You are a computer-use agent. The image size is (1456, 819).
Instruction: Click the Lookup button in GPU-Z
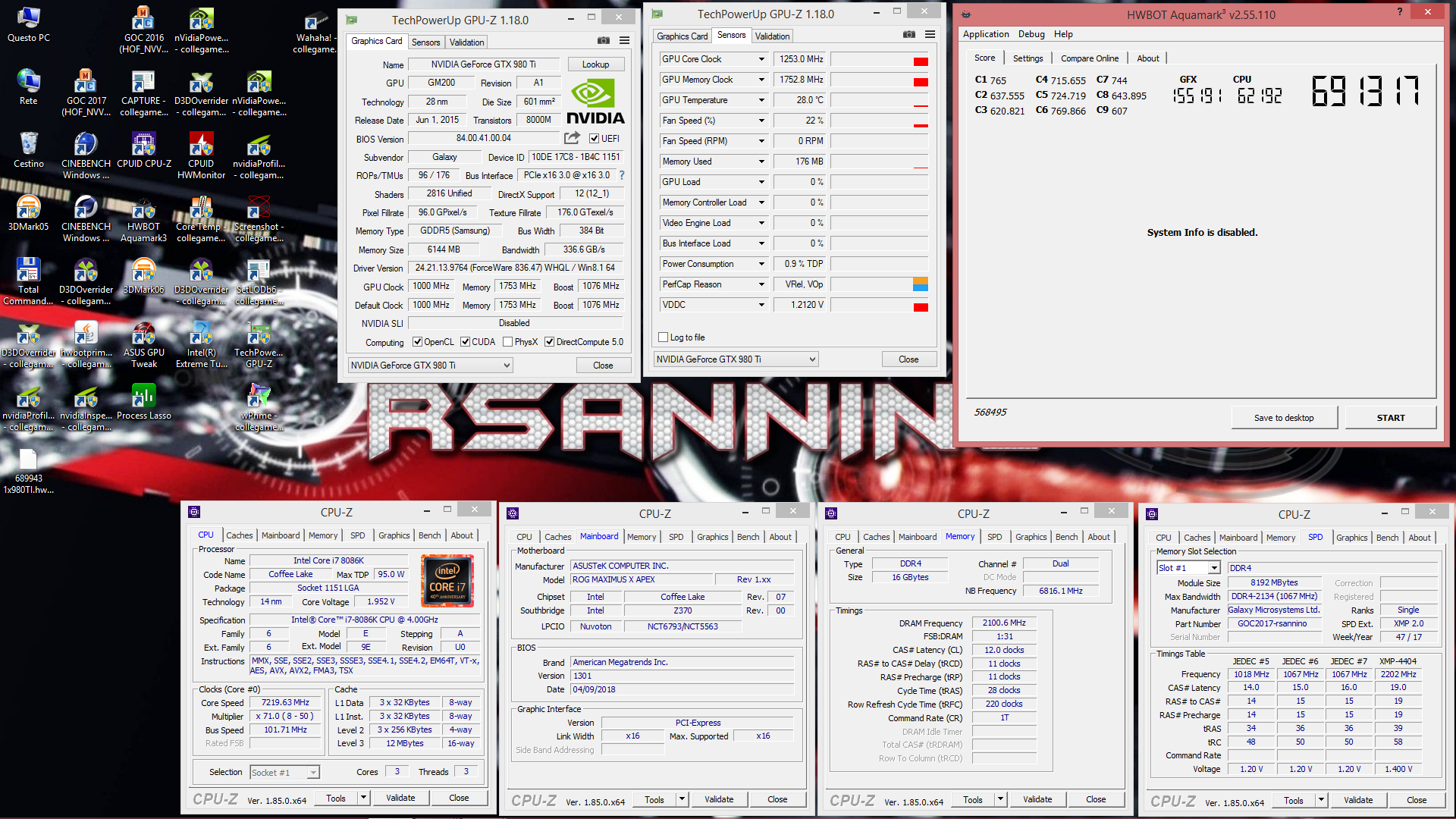[x=595, y=64]
